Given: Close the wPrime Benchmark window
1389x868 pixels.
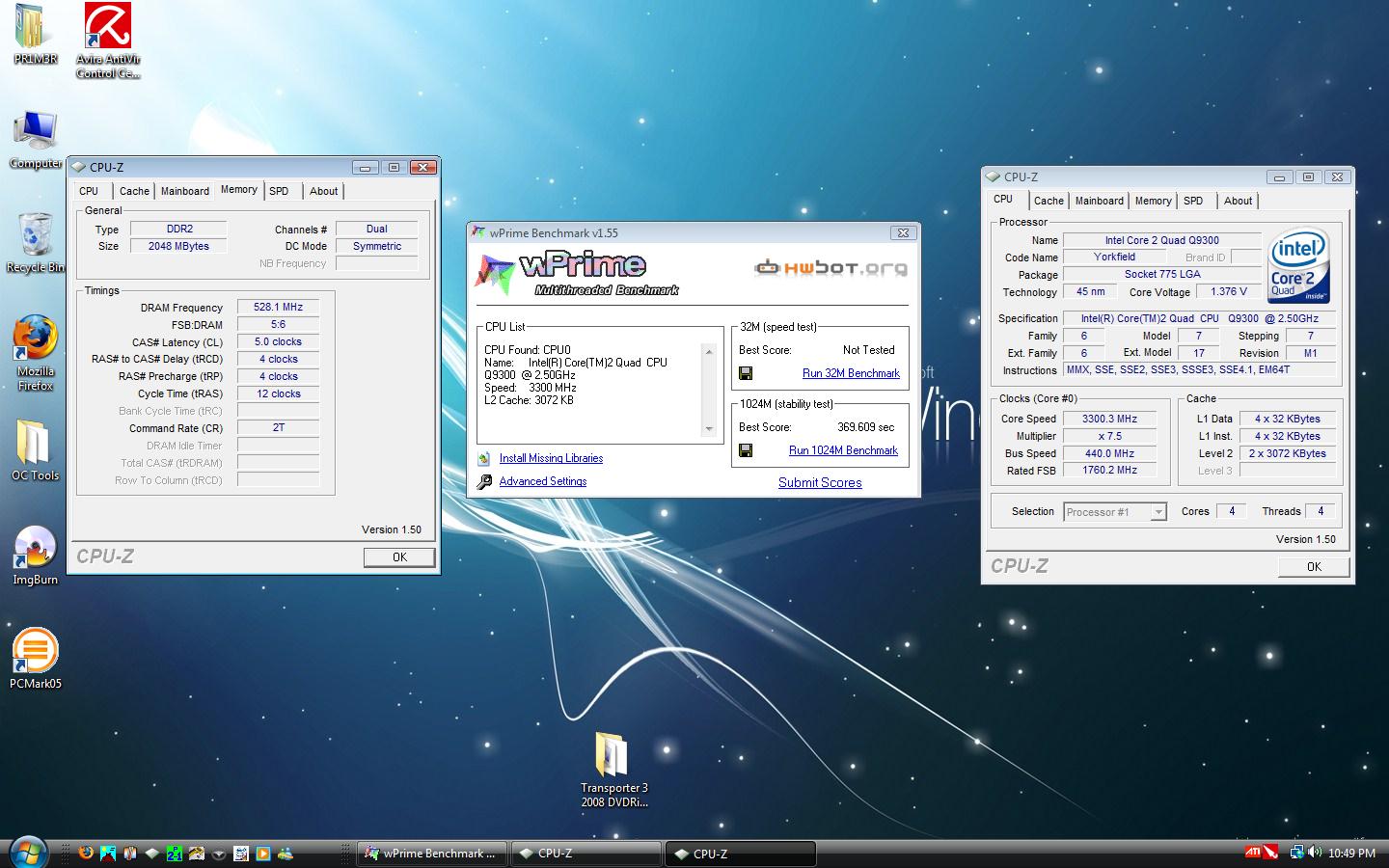Looking at the screenshot, I should (x=903, y=232).
